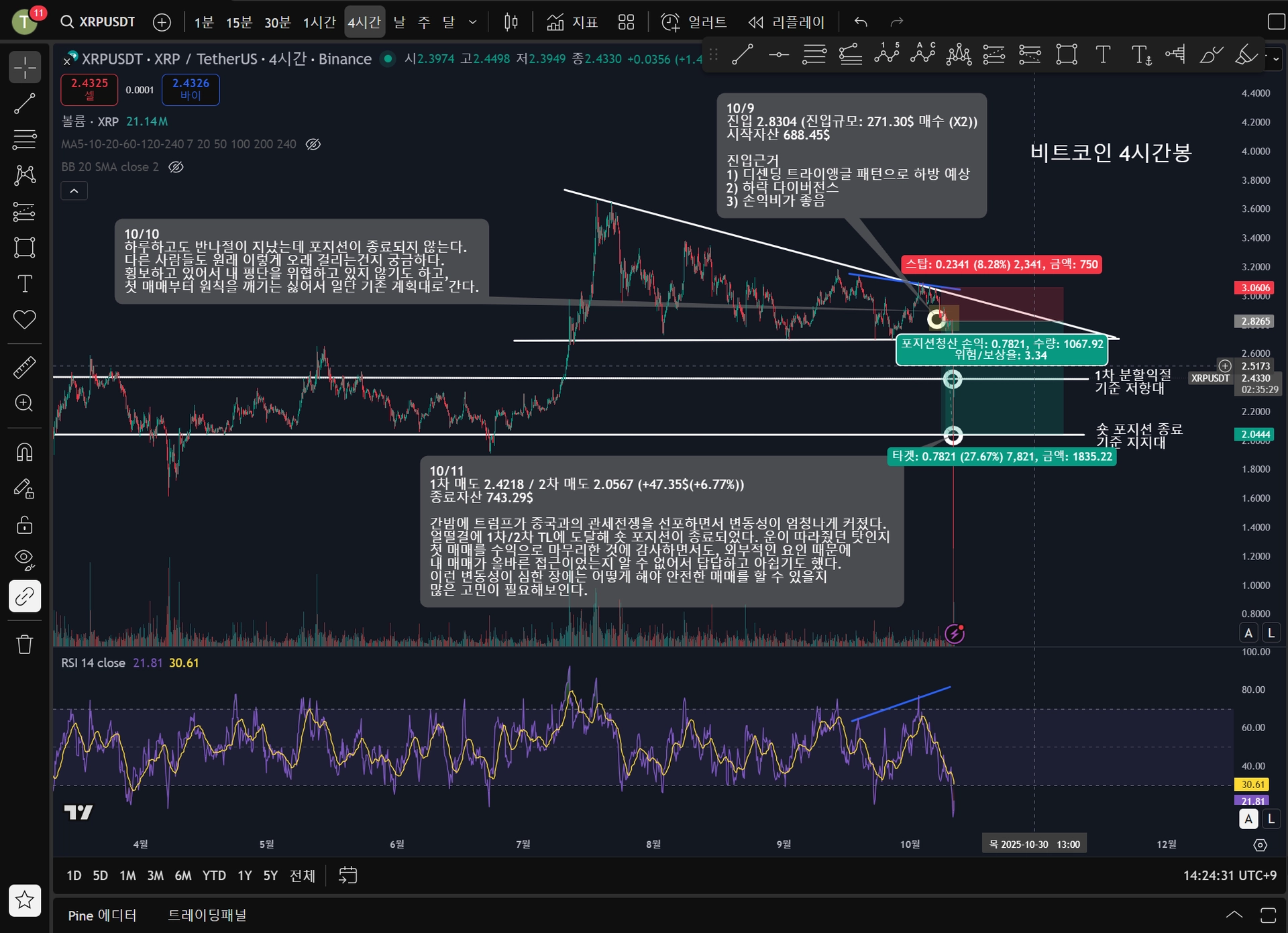
Task: Click the red 2.4325 sell button
Action: pyautogui.click(x=89, y=89)
